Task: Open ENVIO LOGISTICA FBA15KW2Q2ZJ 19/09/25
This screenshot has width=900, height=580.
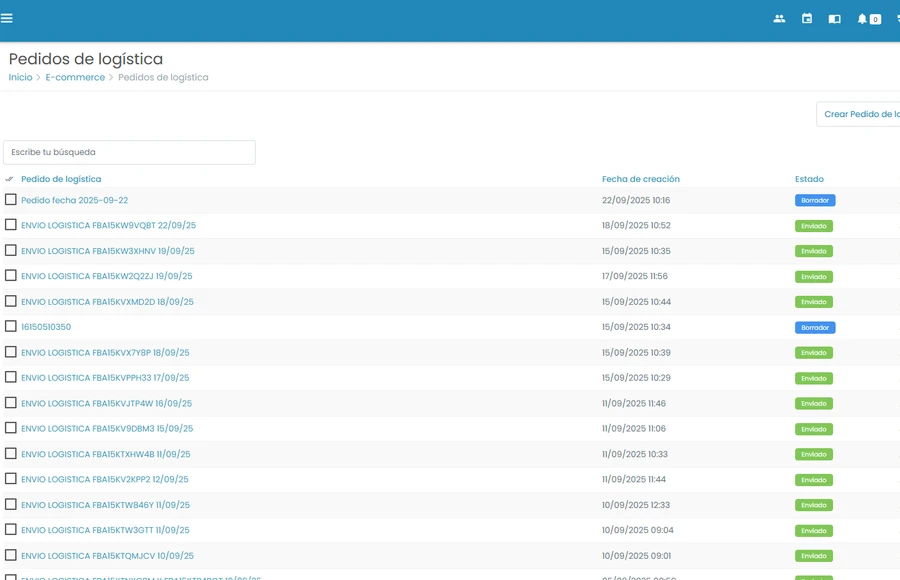Action: point(107,276)
